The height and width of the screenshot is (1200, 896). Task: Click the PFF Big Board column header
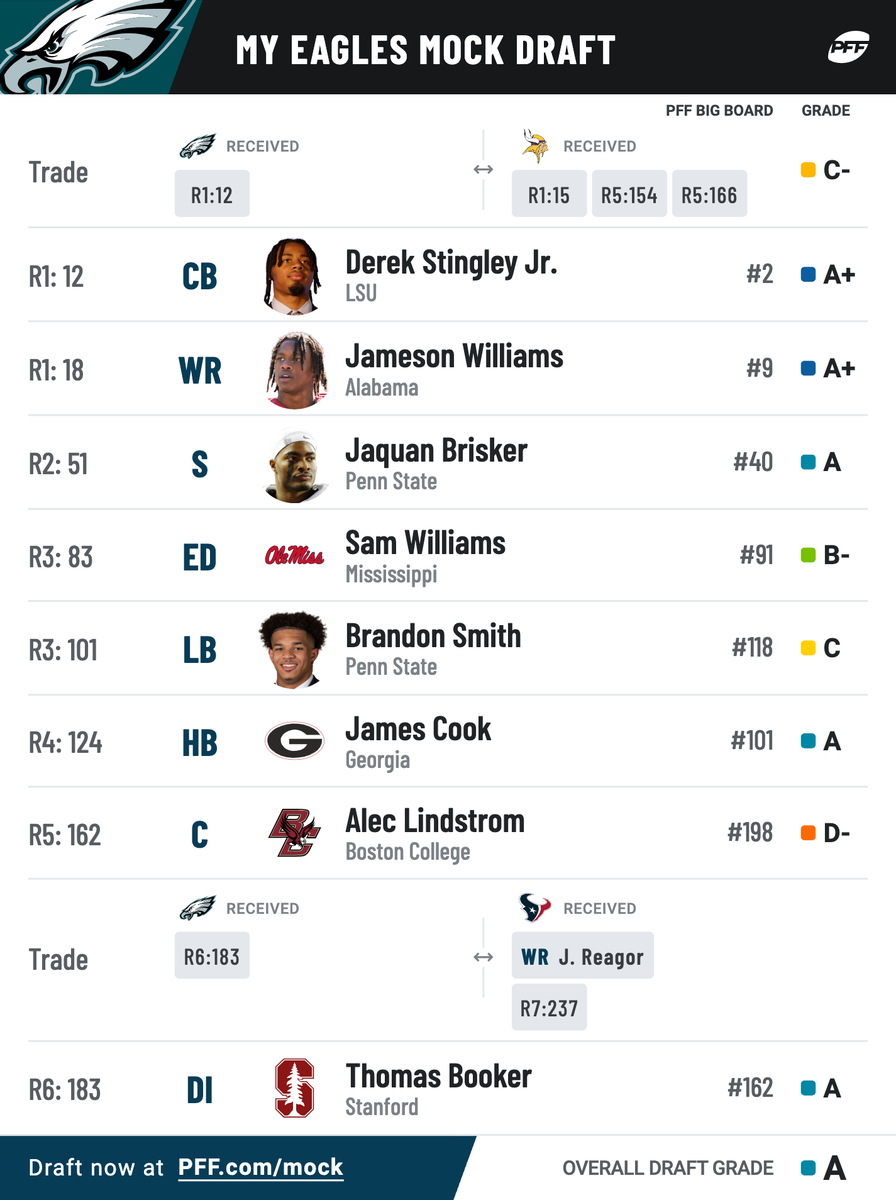[x=719, y=111]
